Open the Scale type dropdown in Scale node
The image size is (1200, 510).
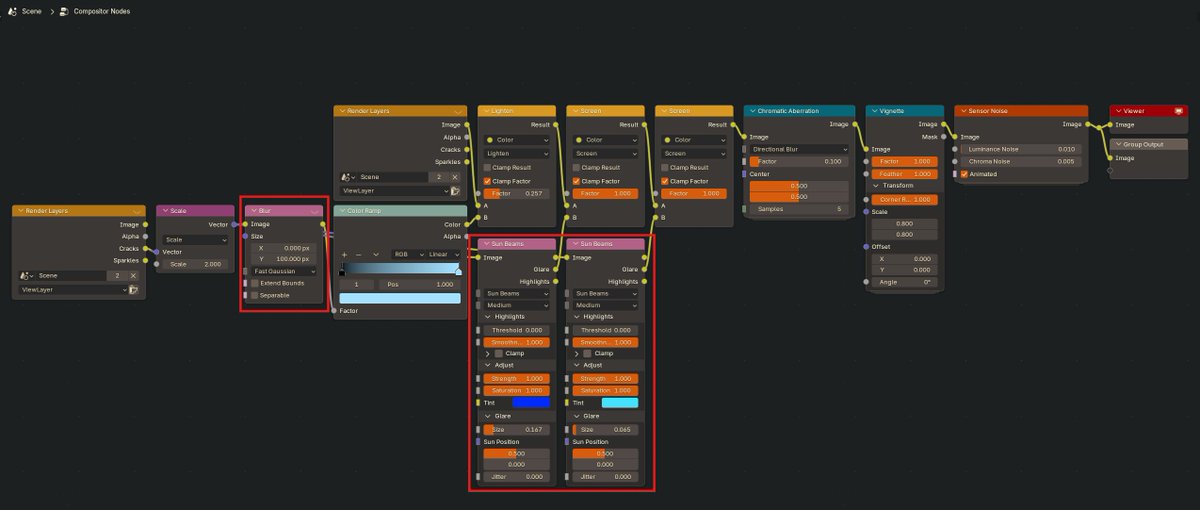coord(196,240)
